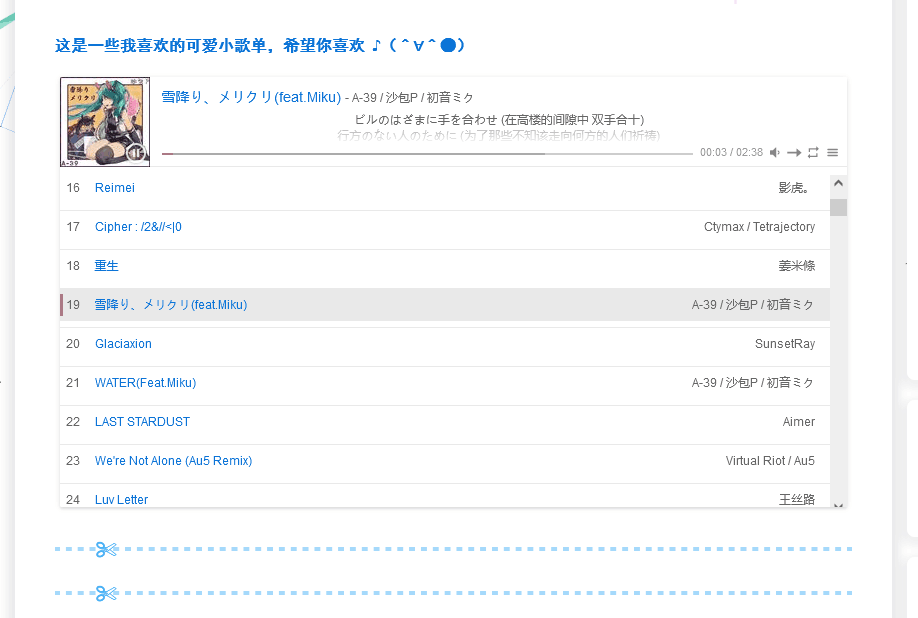918x618 pixels.
Task: Mute the player volume icon
Action: (775, 153)
